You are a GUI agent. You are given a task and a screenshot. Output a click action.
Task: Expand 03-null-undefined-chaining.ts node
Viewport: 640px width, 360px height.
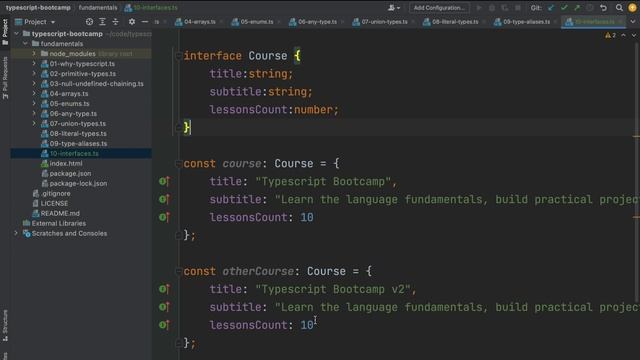(34, 84)
